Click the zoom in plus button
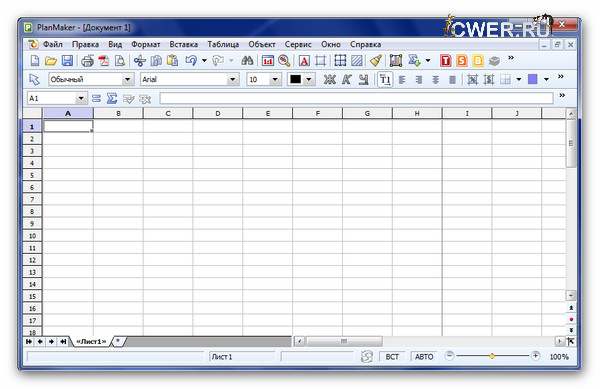 click(x=535, y=356)
